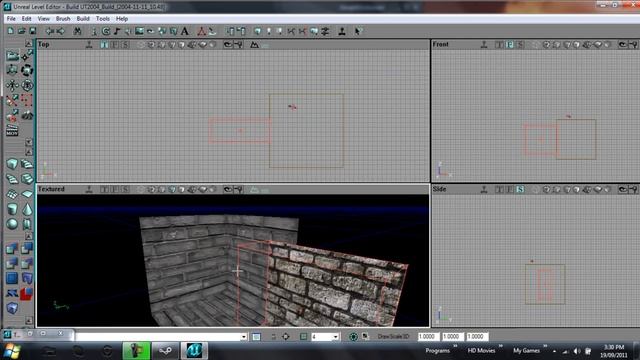
Task: Click the Windows Start button
Action: [12, 351]
